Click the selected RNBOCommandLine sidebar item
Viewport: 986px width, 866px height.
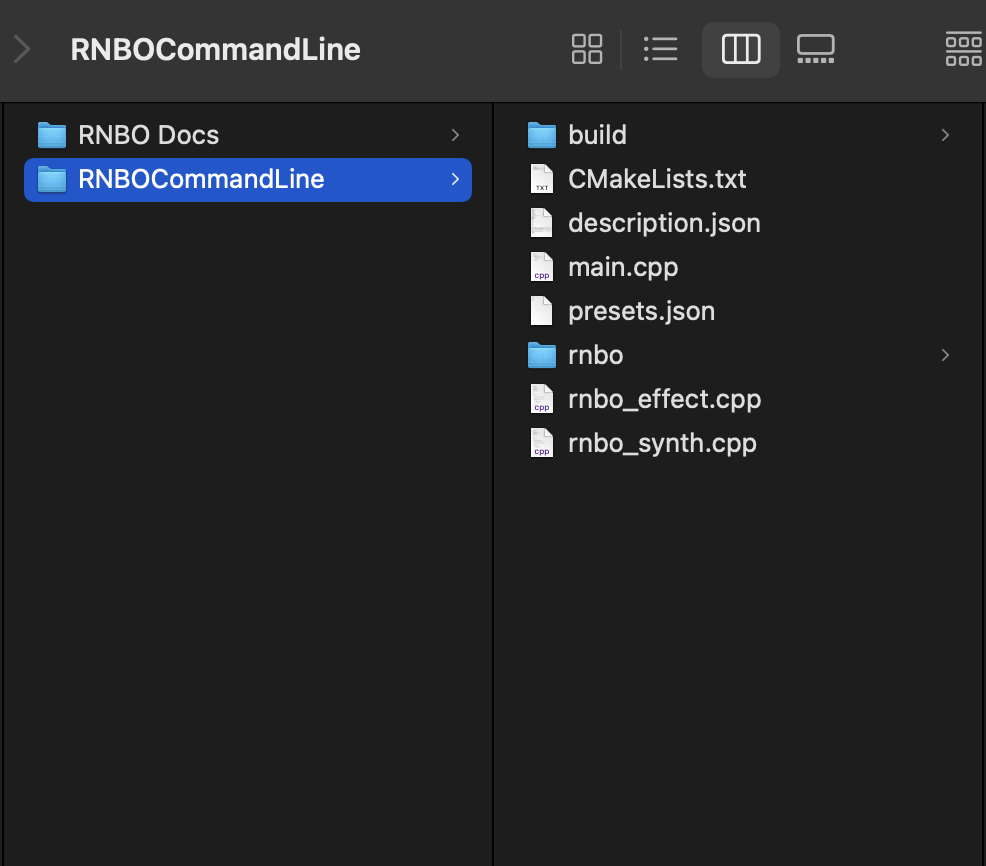point(200,180)
